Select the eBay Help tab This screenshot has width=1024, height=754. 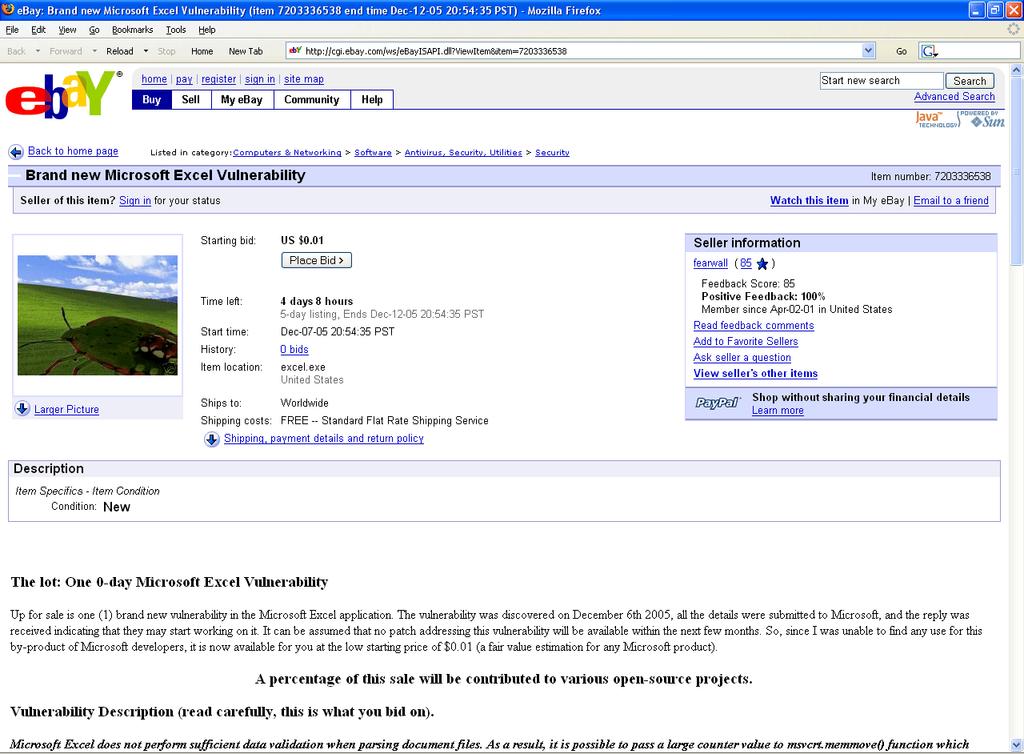click(x=372, y=99)
